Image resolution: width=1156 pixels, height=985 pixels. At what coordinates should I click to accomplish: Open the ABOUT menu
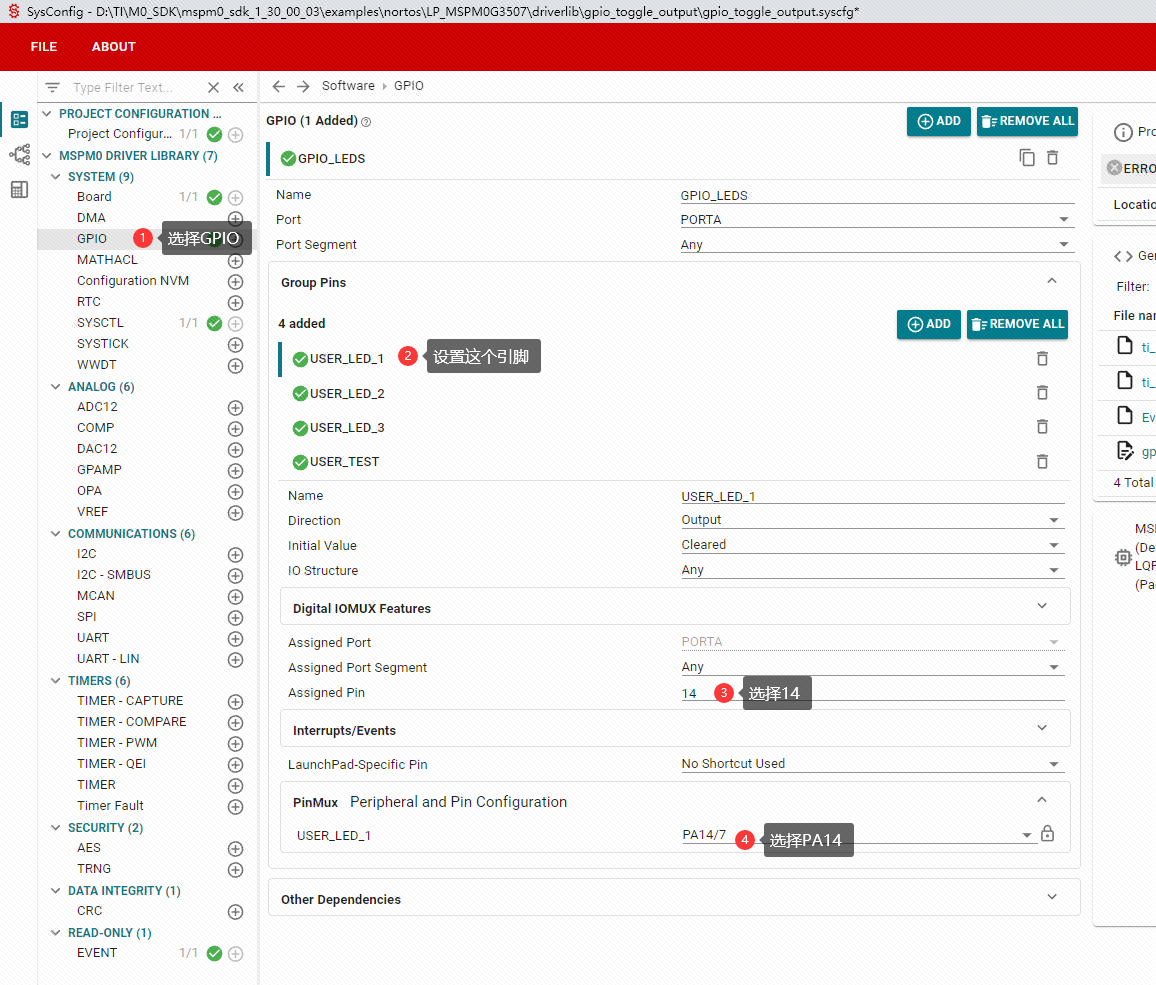pos(114,46)
